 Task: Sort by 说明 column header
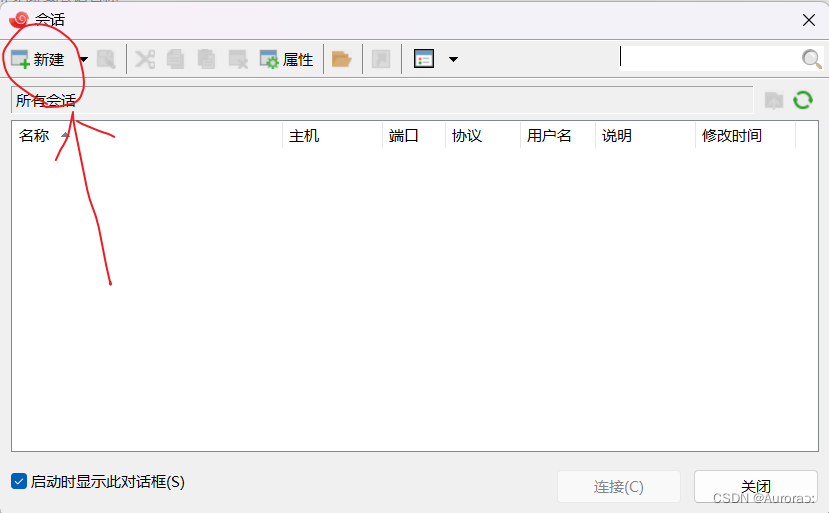tap(646, 135)
